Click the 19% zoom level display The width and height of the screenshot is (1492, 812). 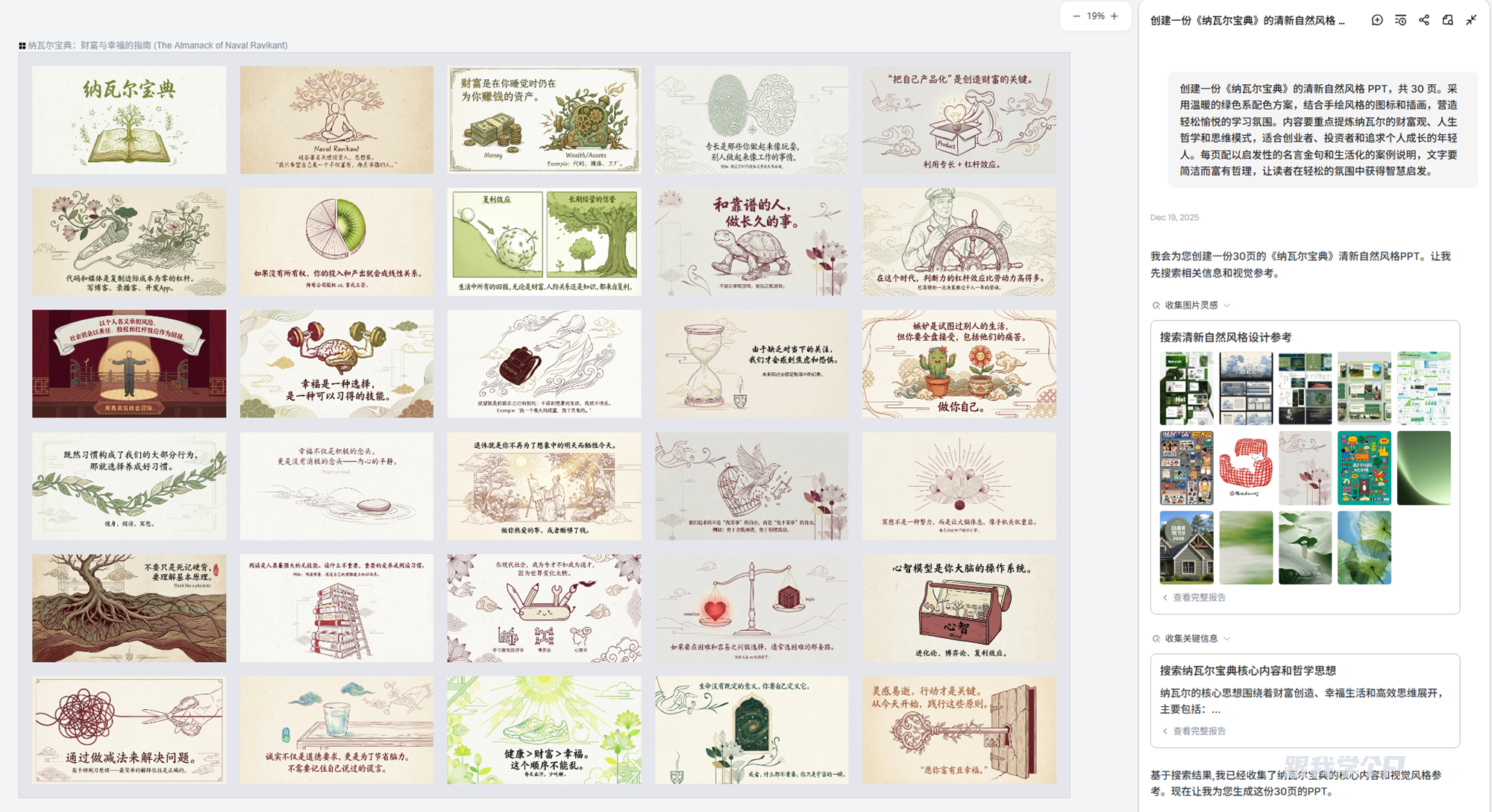pos(1095,16)
